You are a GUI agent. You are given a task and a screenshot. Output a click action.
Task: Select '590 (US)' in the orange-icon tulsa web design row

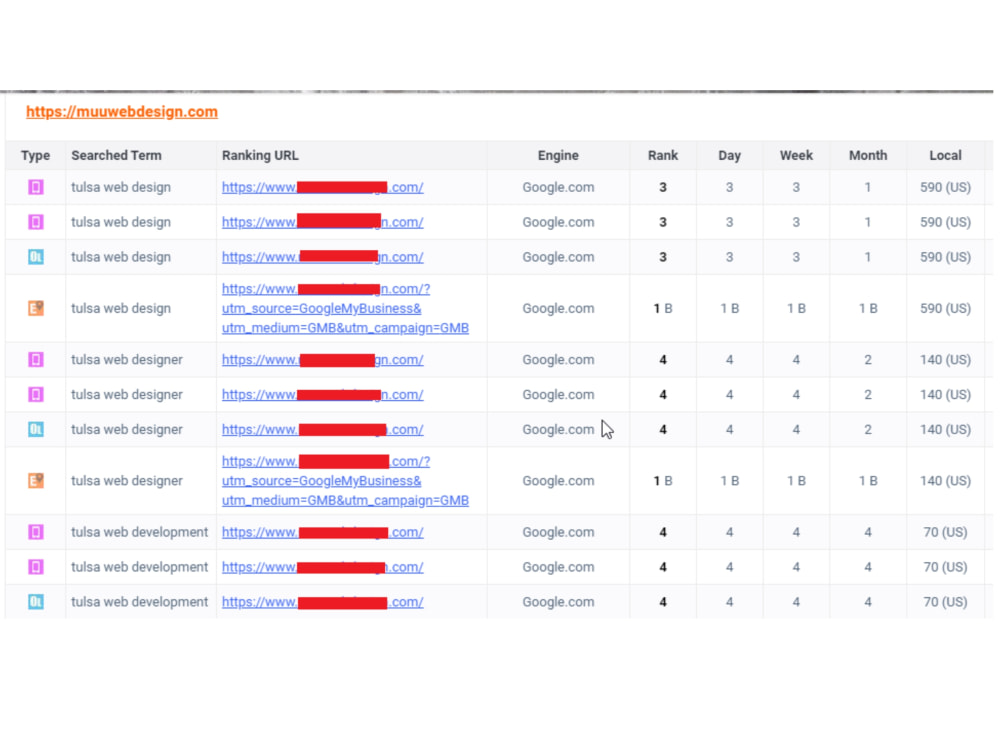pyautogui.click(x=945, y=308)
